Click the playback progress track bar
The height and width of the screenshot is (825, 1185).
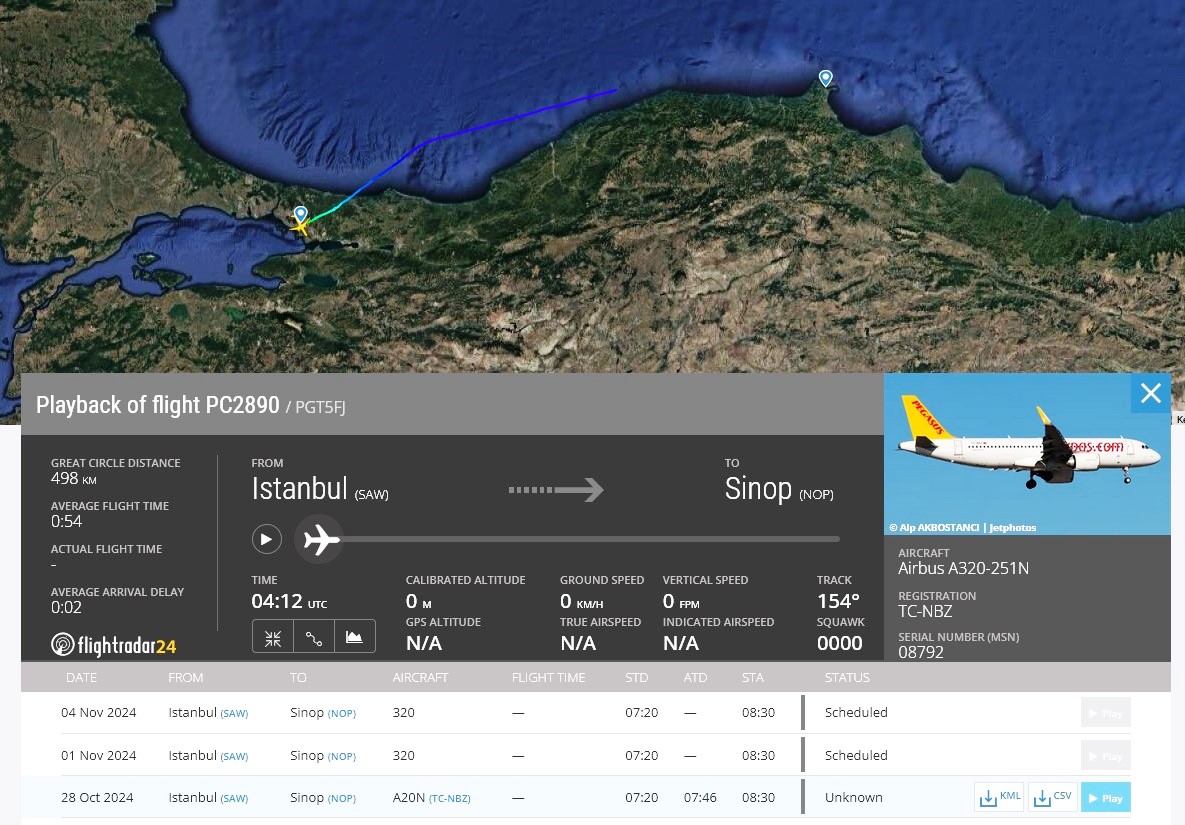coord(589,539)
